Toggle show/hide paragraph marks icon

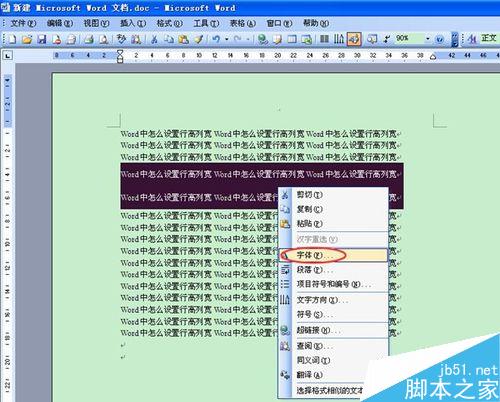[x=386, y=39]
